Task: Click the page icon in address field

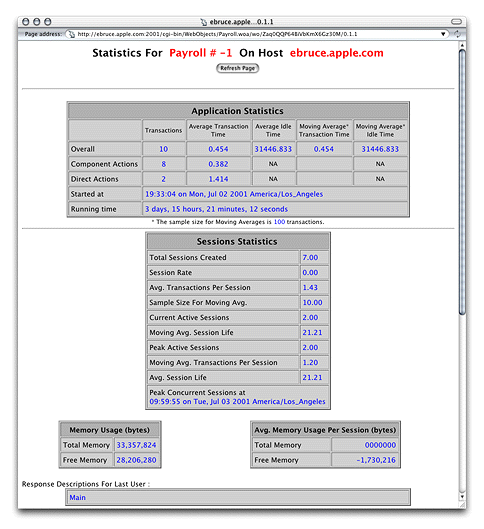Action: (x=72, y=34)
